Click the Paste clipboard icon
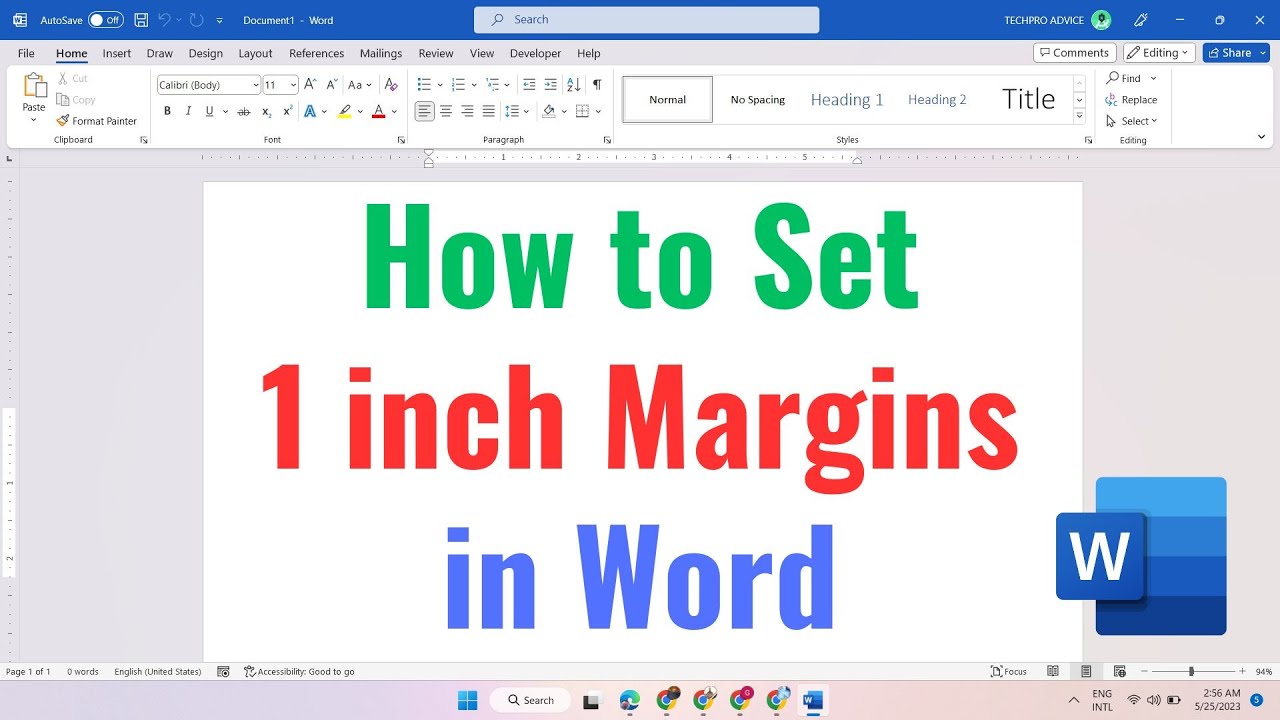Image resolution: width=1280 pixels, height=720 pixels. tap(34, 87)
